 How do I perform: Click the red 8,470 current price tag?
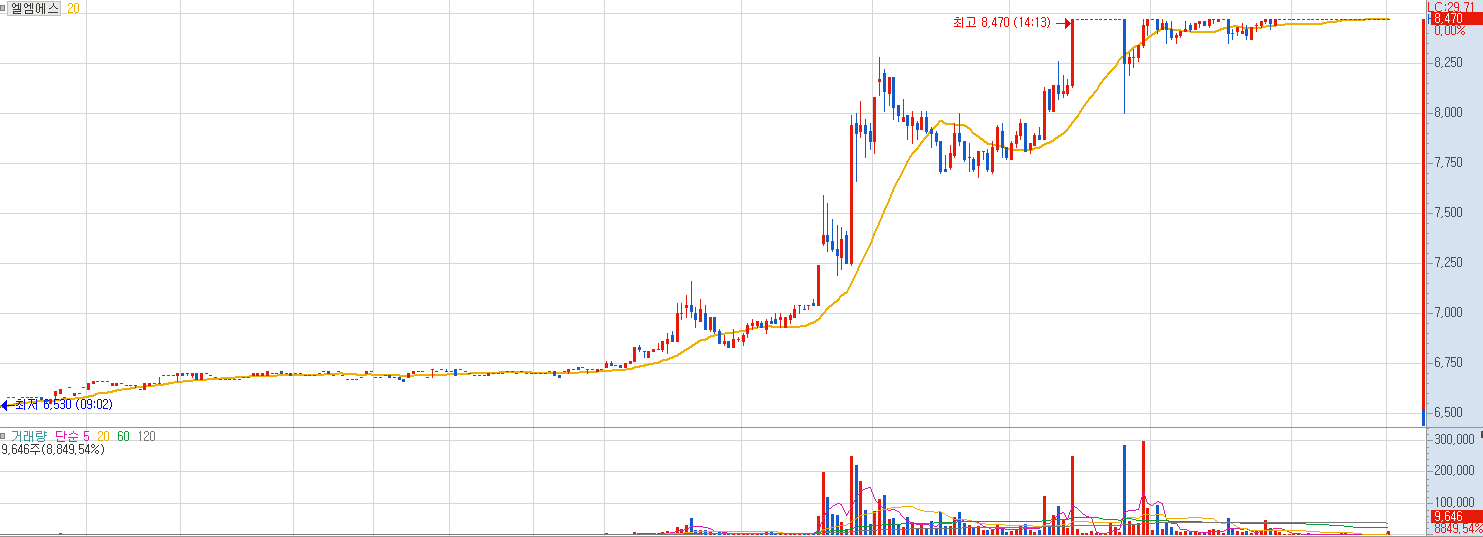tap(1455, 18)
